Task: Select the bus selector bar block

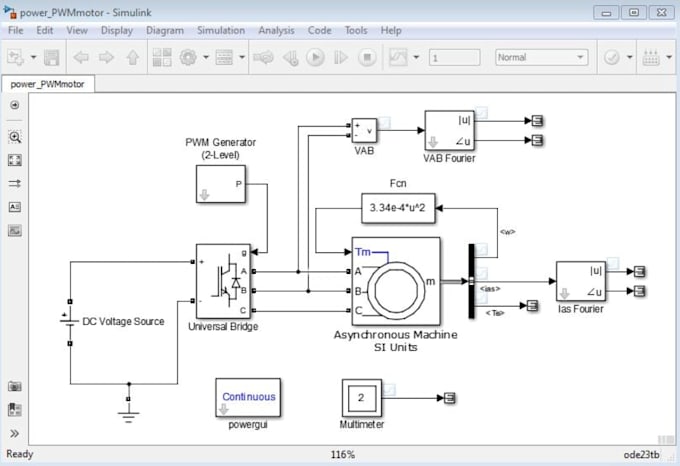Action: click(x=471, y=281)
